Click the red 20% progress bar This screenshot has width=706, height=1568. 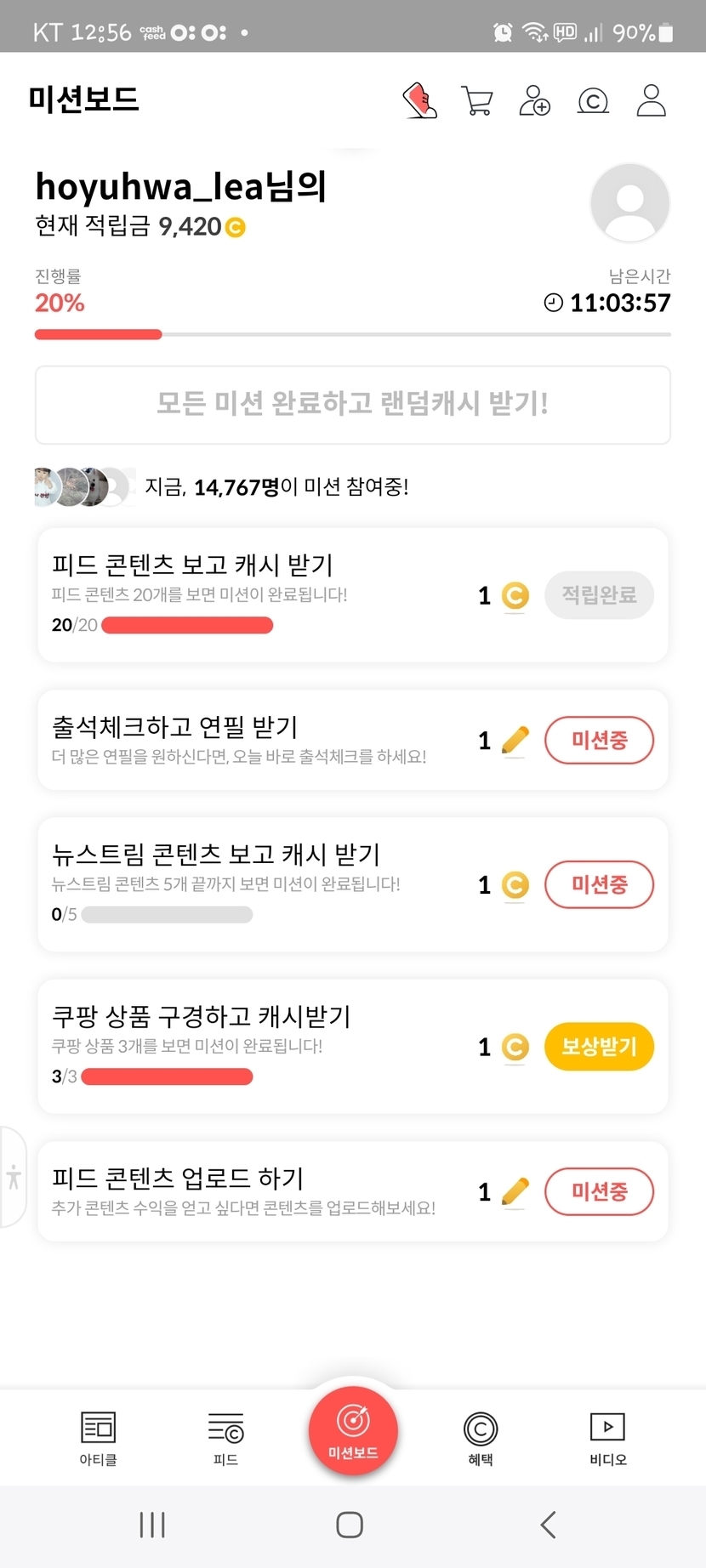98,334
